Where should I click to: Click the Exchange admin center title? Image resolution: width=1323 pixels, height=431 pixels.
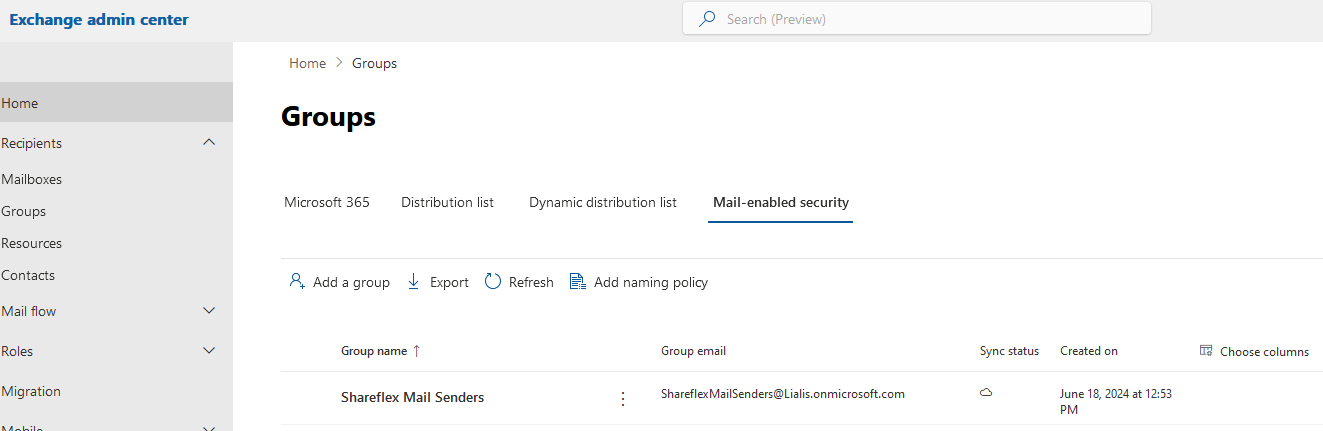[99, 19]
